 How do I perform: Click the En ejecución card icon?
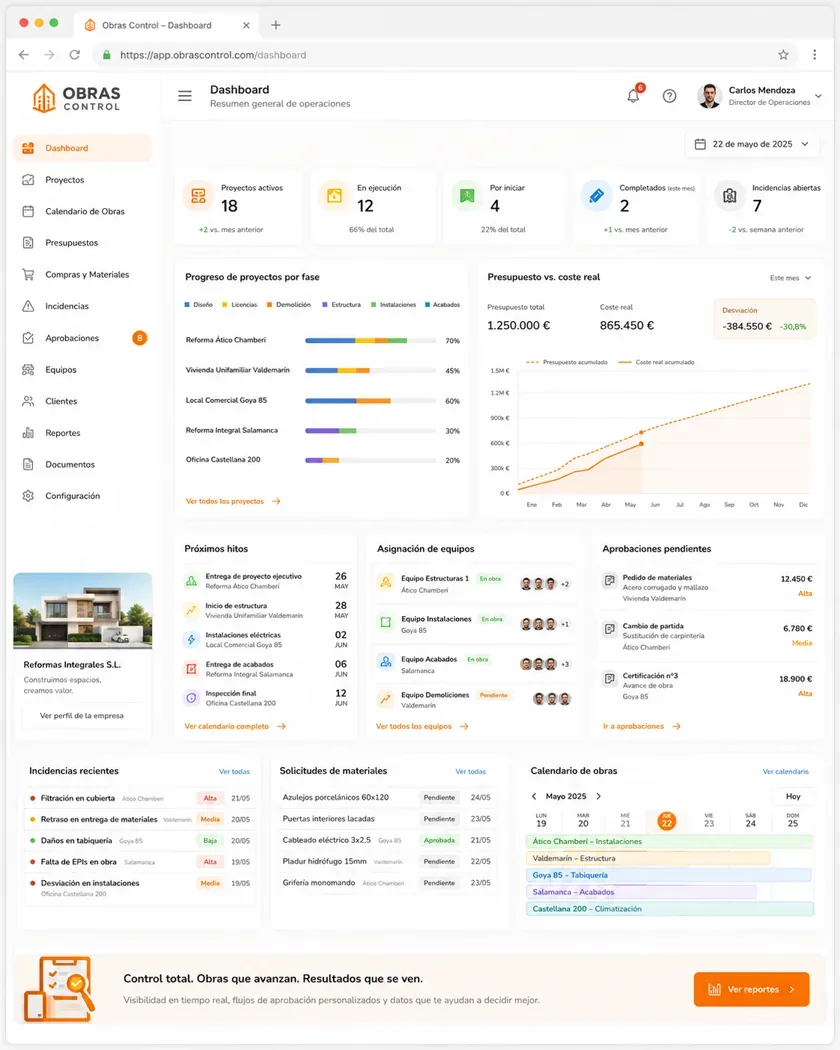(334, 196)
